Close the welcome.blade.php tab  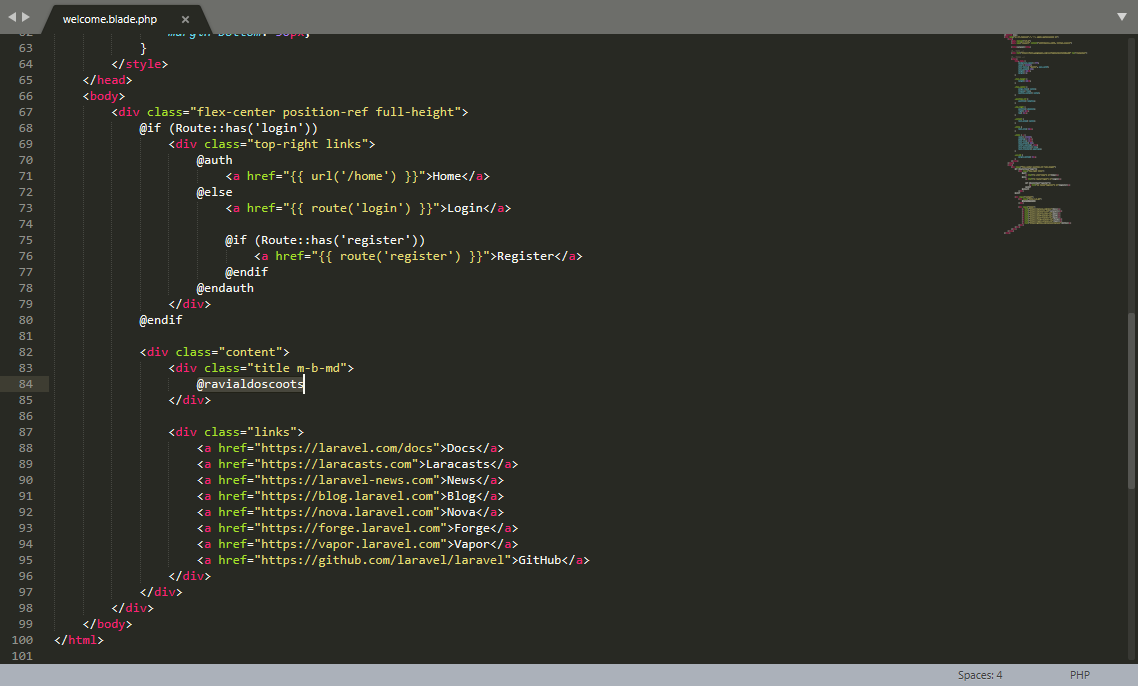pyautogui.click(x=185, y=20)
